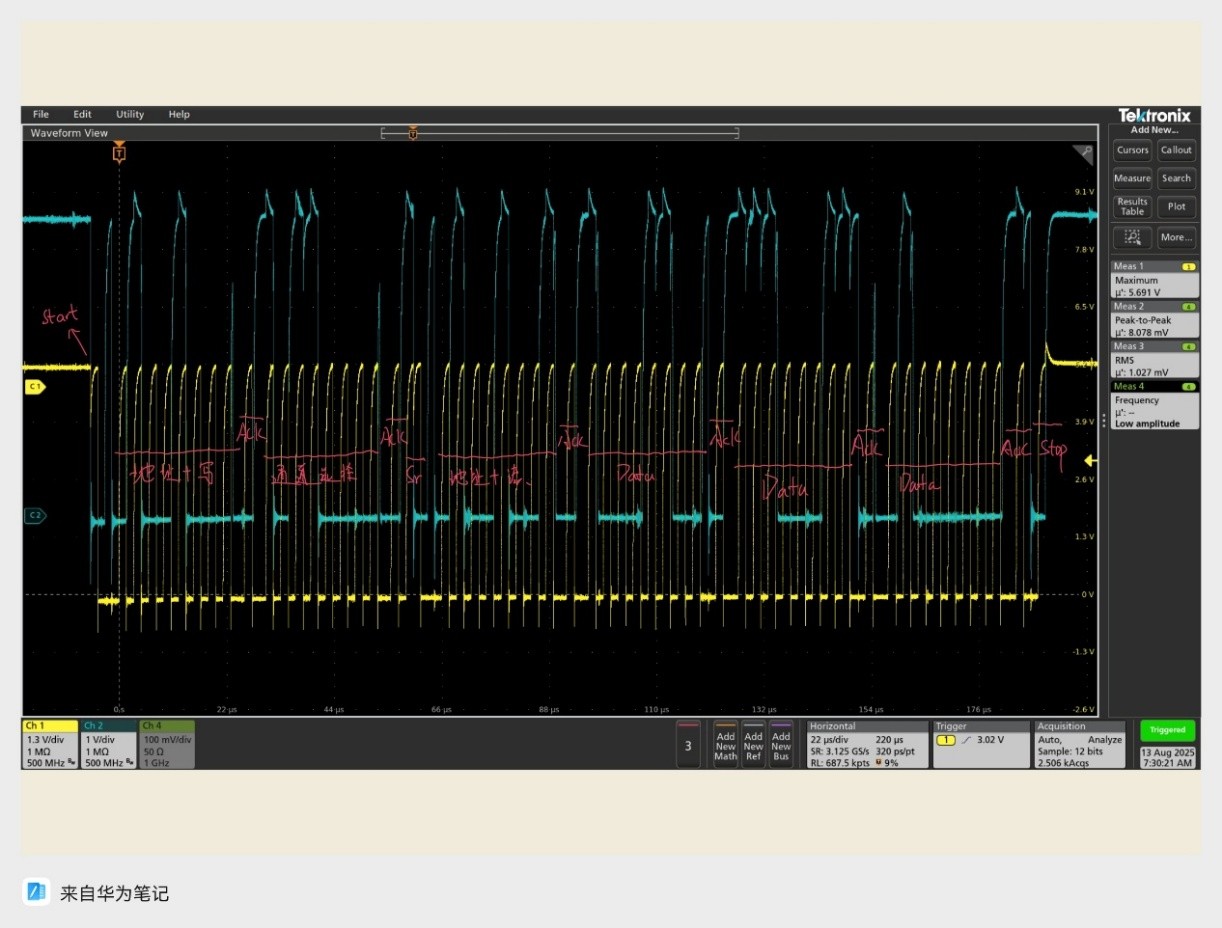Select the orange trigger position marker T
This screenshot has width=1222, height=928.
[x=119, y=153]
